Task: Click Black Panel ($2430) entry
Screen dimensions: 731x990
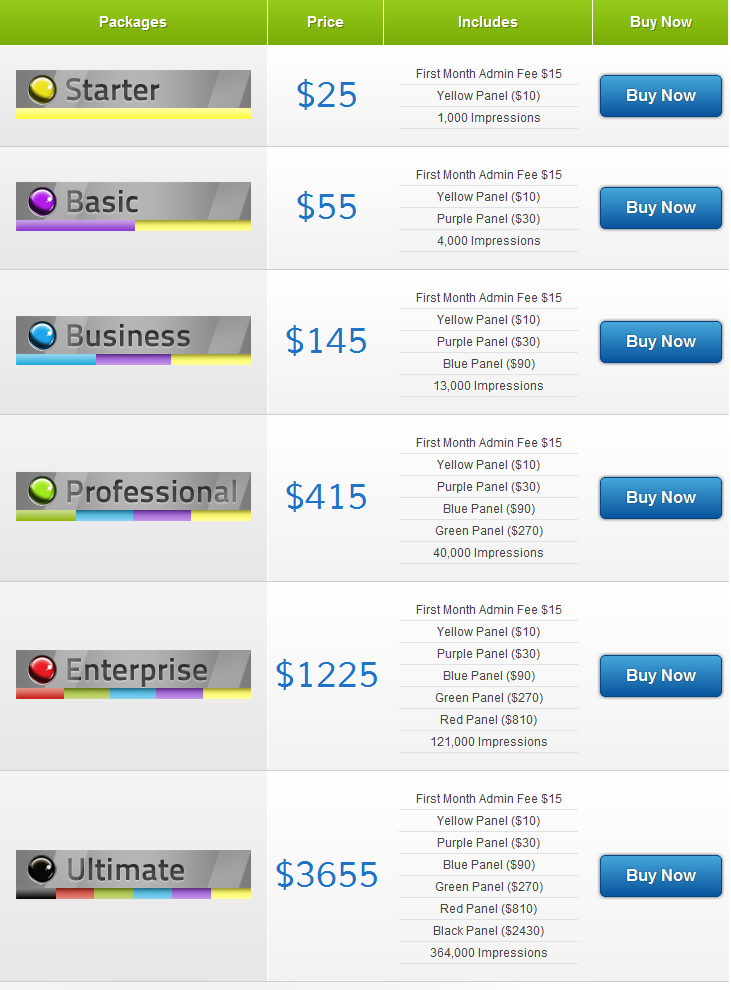Action: pyautogui.click(x=488, y=931)
